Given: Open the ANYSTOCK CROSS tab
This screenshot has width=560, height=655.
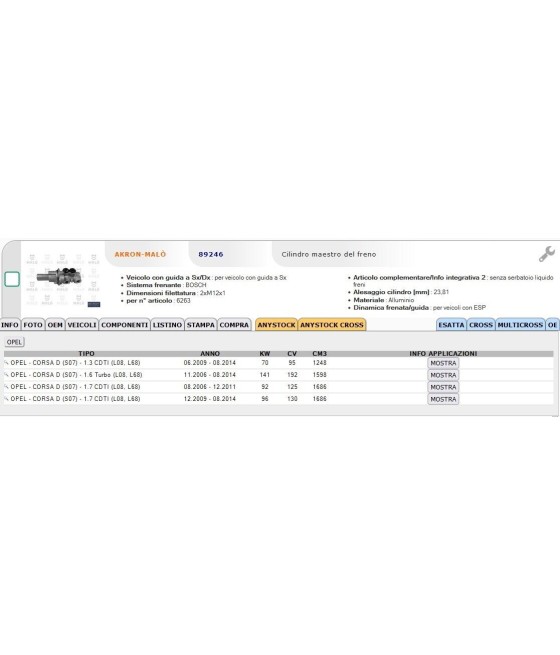Looking at the screenshot, I should pos(332,325).
